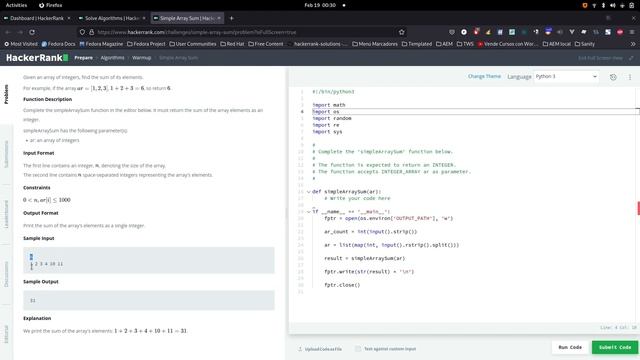Click the green Submit Code button
The width and height of the screenshot is (640, 360).
(x=615, y=347)
